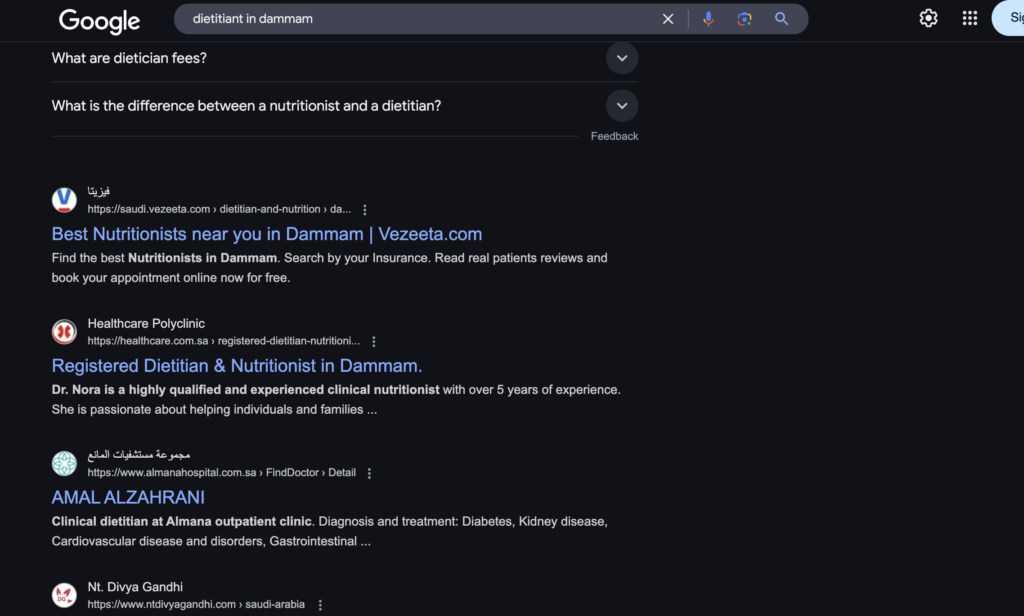Click the Google logo

(x=99, y=20)
